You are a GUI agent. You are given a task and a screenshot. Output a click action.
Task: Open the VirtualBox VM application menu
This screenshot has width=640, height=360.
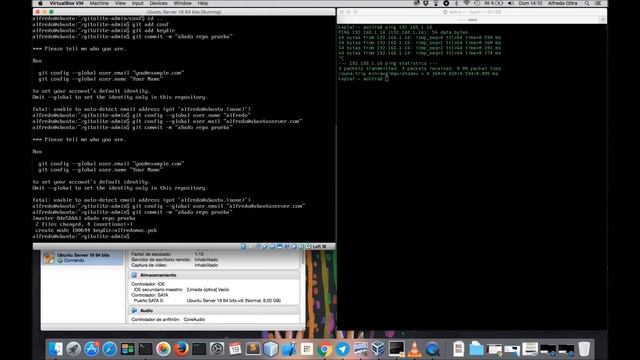[x=67, y=3]
